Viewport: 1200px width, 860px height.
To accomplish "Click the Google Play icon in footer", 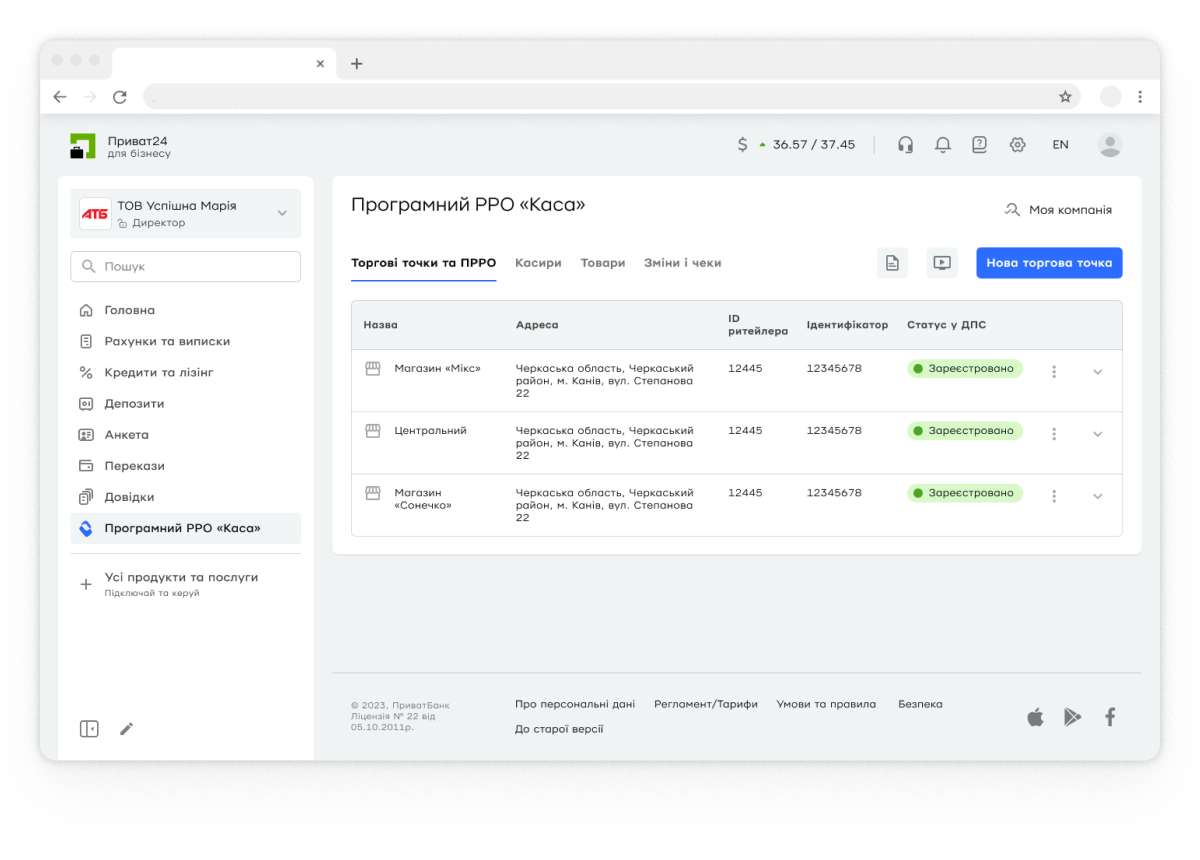I will pos(1072,717).
